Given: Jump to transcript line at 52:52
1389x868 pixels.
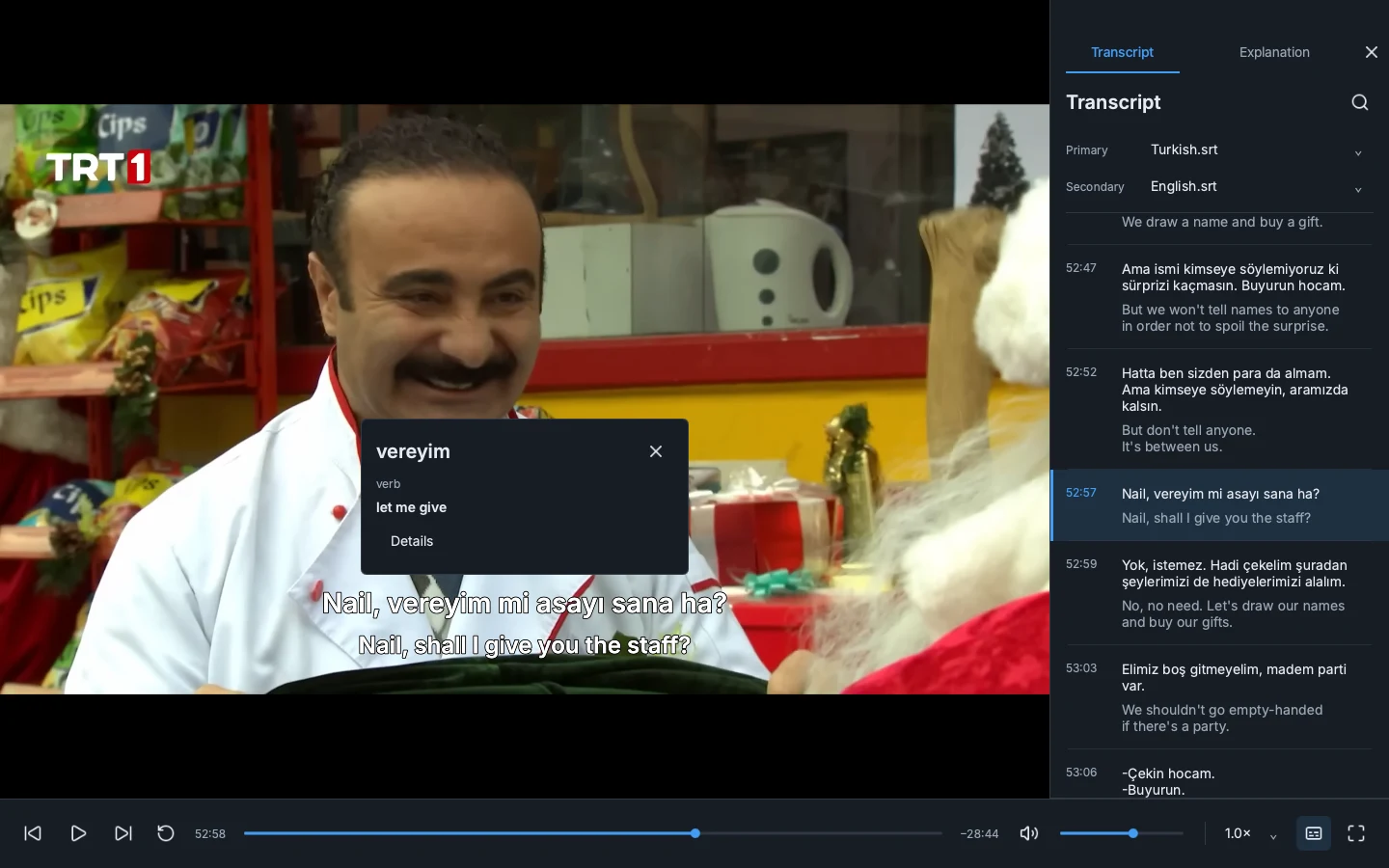Looking at the screenshot, I should (1219, 410).
